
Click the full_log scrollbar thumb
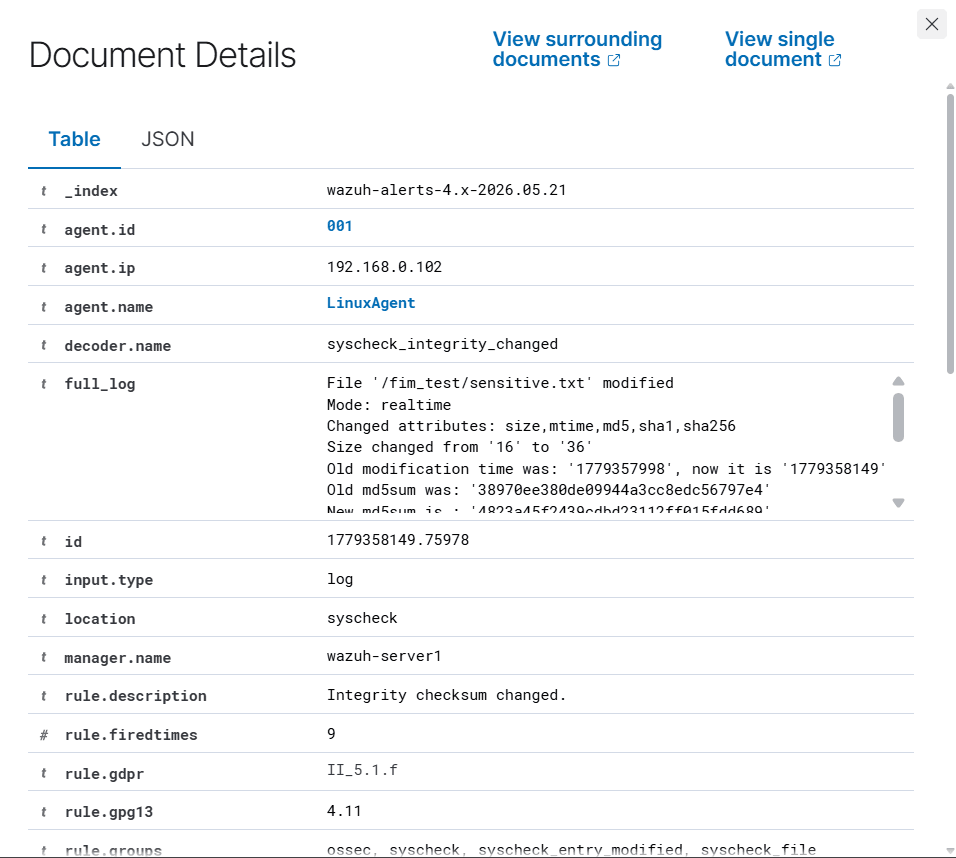point(898,417)
